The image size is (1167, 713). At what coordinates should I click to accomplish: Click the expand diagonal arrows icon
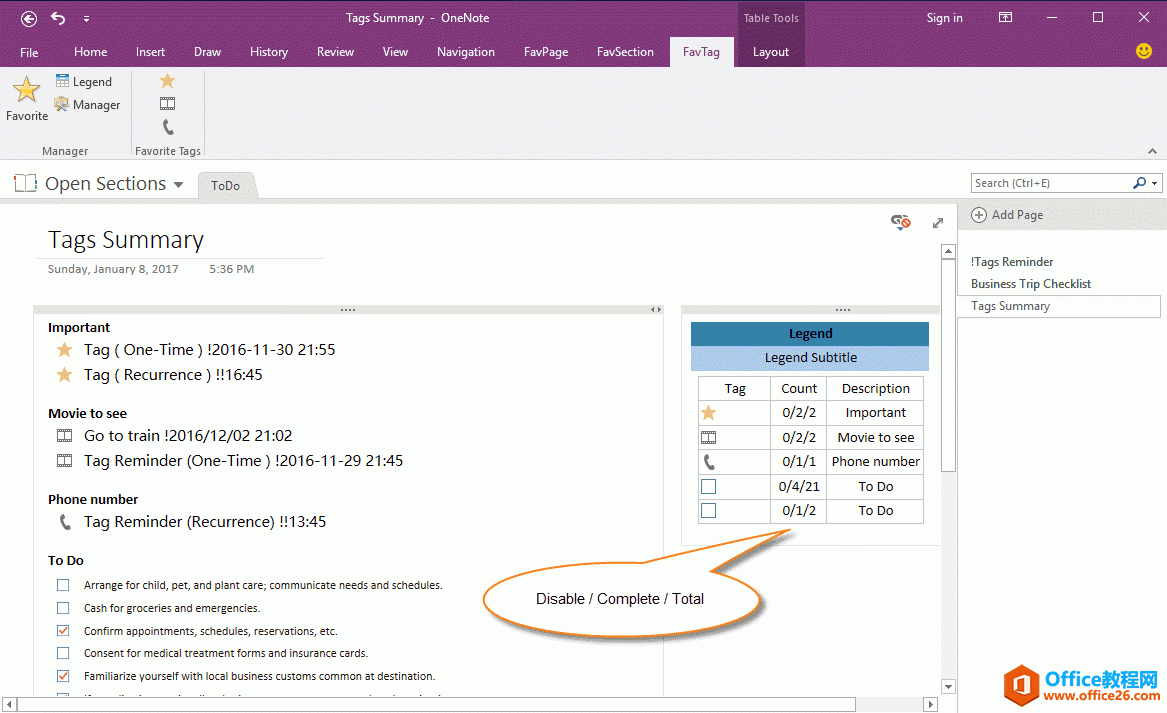[936, 223]
